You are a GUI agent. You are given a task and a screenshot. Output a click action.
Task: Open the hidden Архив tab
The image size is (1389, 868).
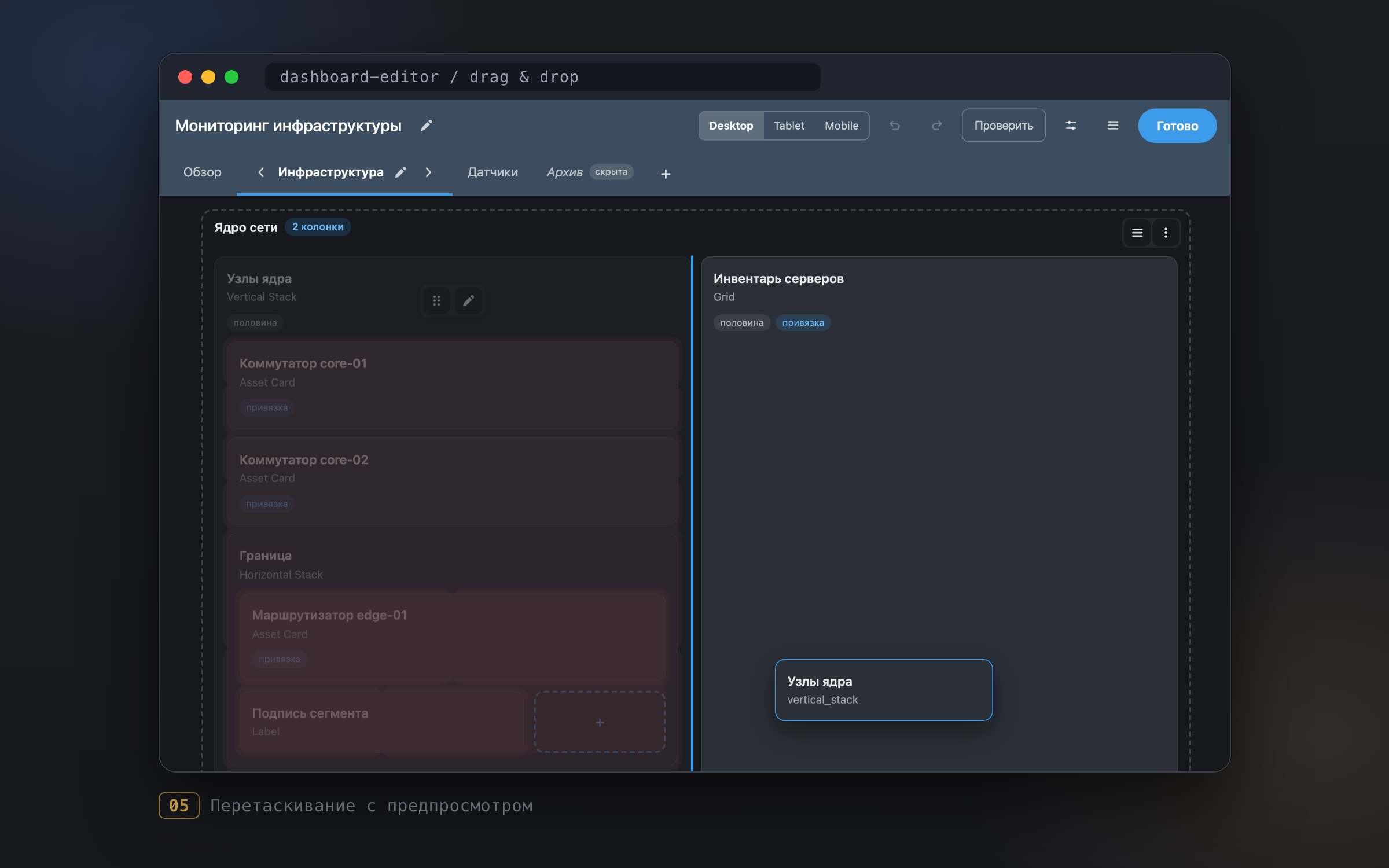tap(565, 172)
